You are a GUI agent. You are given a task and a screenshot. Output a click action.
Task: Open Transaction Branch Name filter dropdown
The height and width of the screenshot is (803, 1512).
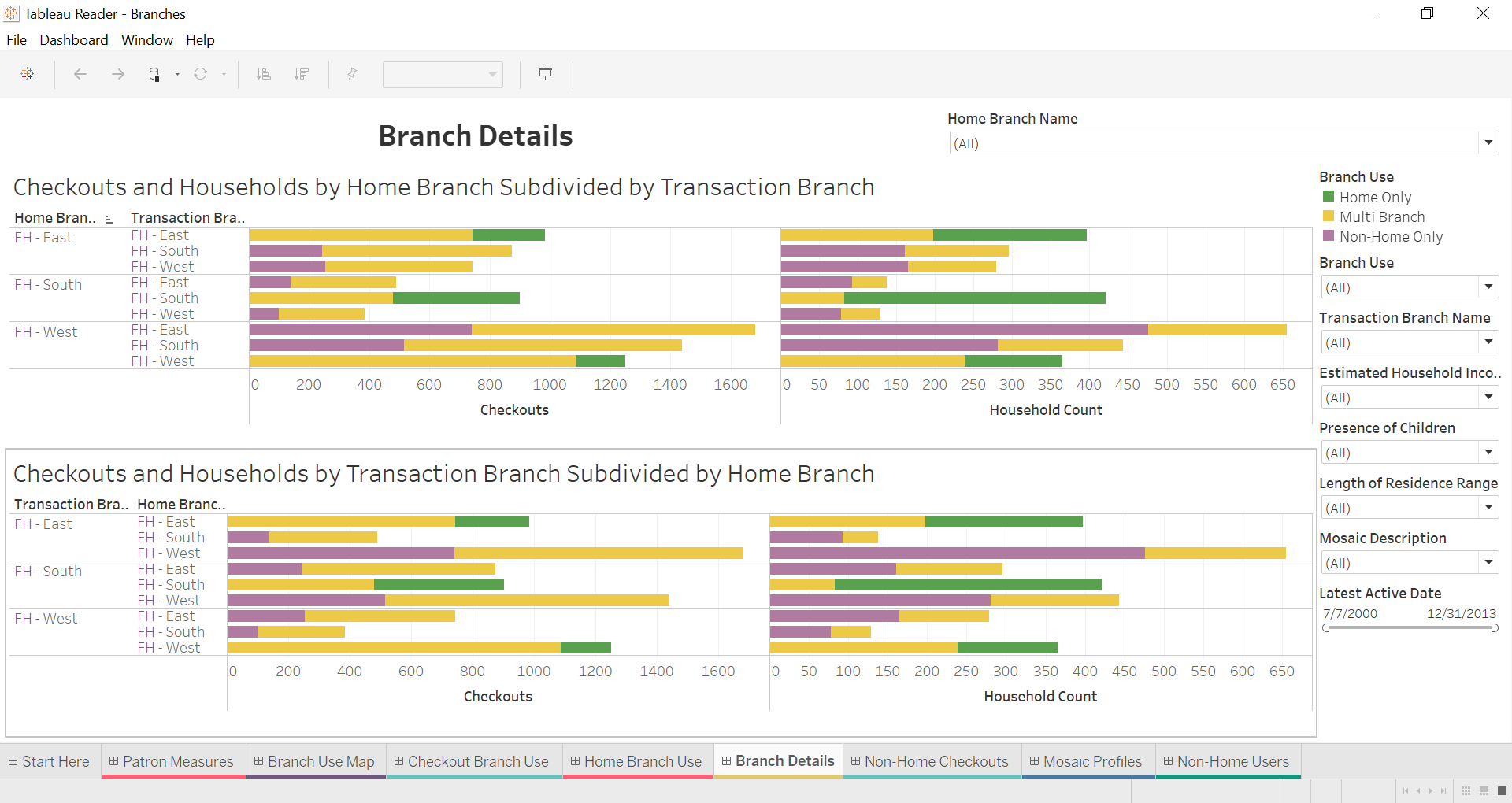(1488, 342)
